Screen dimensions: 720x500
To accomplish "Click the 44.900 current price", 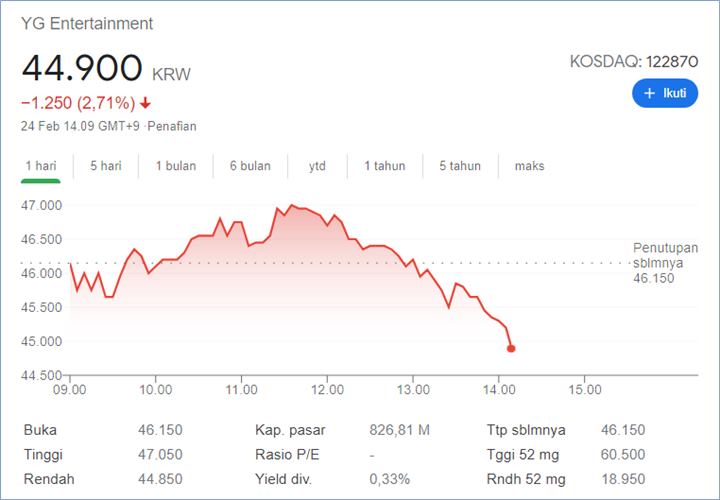I will (x=82, y=68).
